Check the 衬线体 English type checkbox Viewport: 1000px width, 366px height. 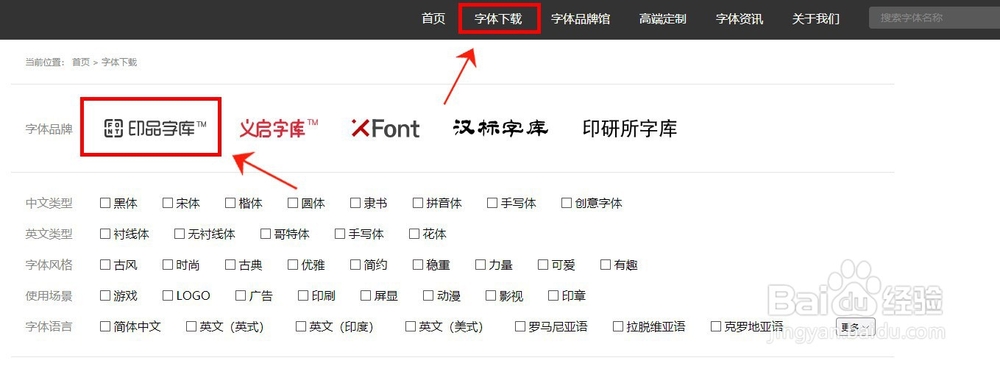pyautogui.click(x=105, y=234)
